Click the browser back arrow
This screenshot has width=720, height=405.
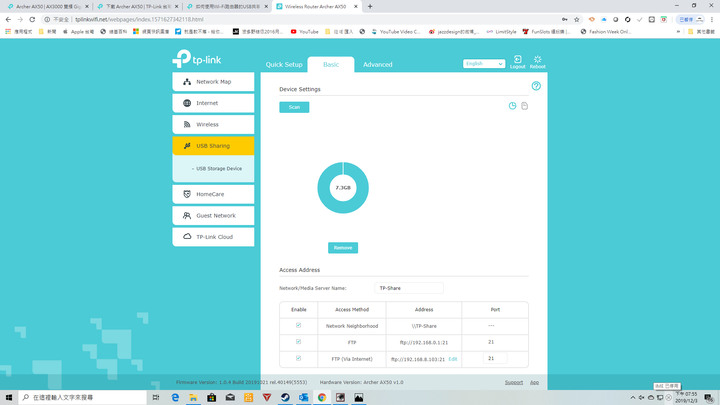pos(8,19)
